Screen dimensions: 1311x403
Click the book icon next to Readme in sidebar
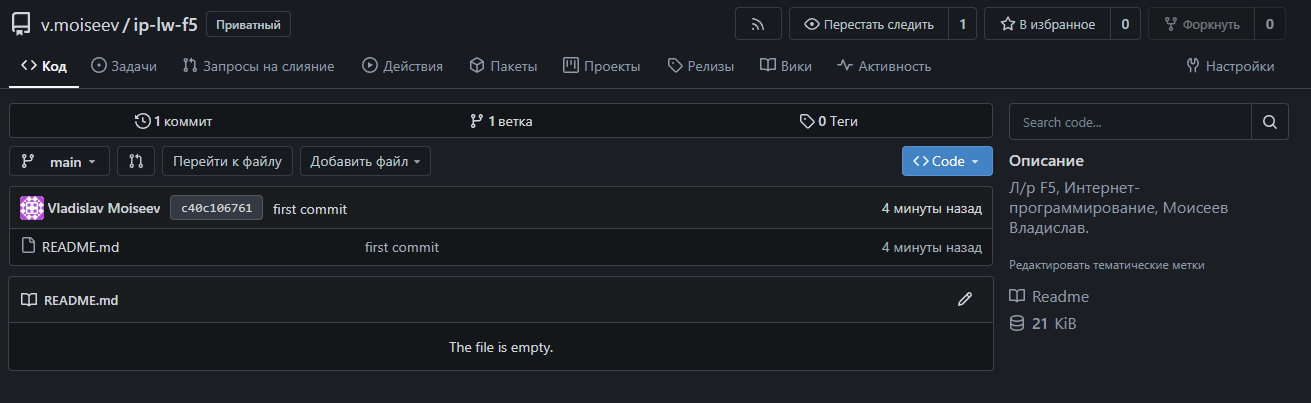pyautogui.click(x=1017, y=296)
